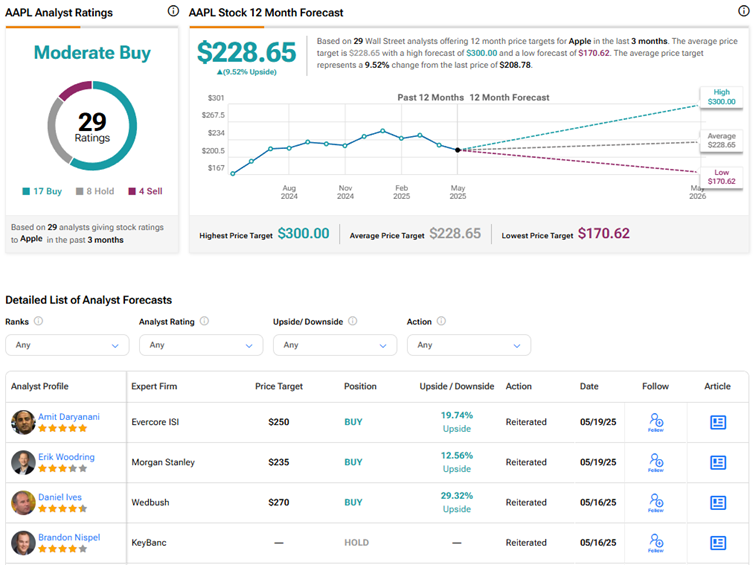Open the Action filter dropdown
This screenshot has width=753, height=565.
coord(469,345)
